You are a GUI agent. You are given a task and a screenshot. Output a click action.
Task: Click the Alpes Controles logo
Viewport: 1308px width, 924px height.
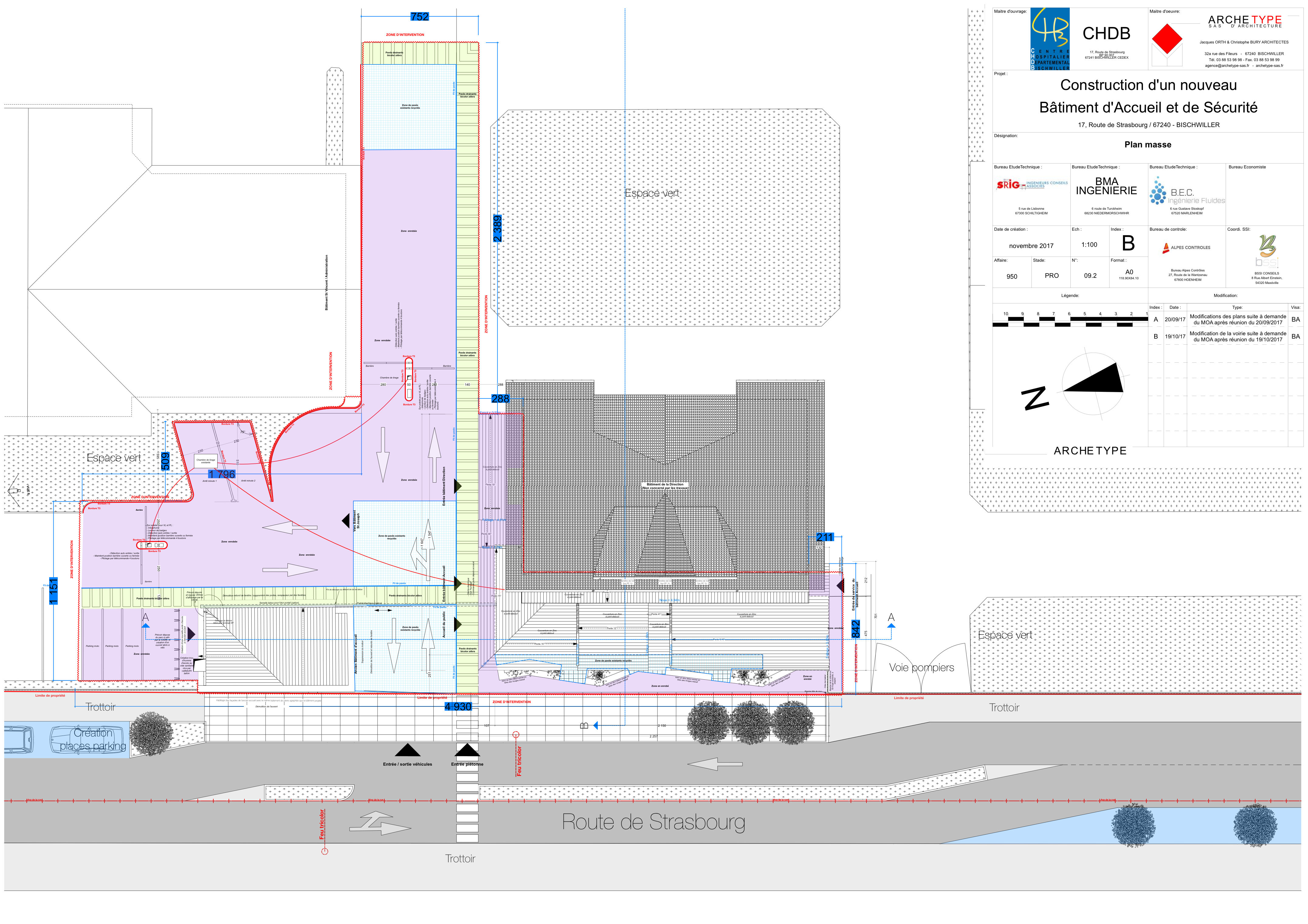[1187, 248]
